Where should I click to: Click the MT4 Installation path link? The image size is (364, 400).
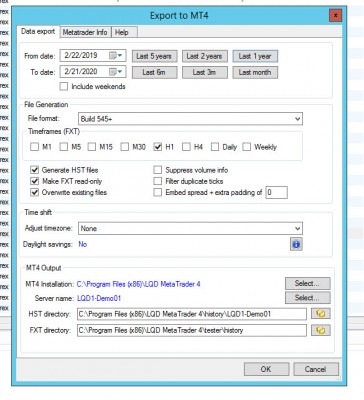(x=138, y=284)
